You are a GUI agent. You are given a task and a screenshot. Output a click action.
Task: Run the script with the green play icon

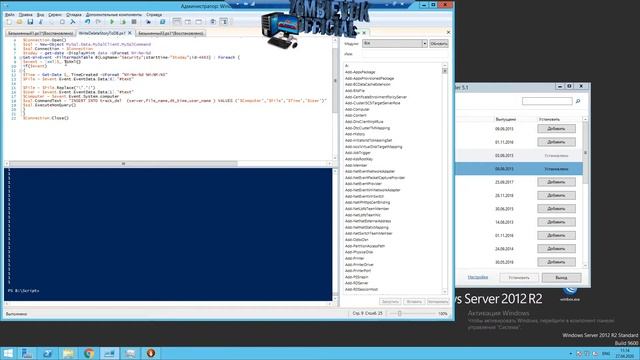(112, 22)
